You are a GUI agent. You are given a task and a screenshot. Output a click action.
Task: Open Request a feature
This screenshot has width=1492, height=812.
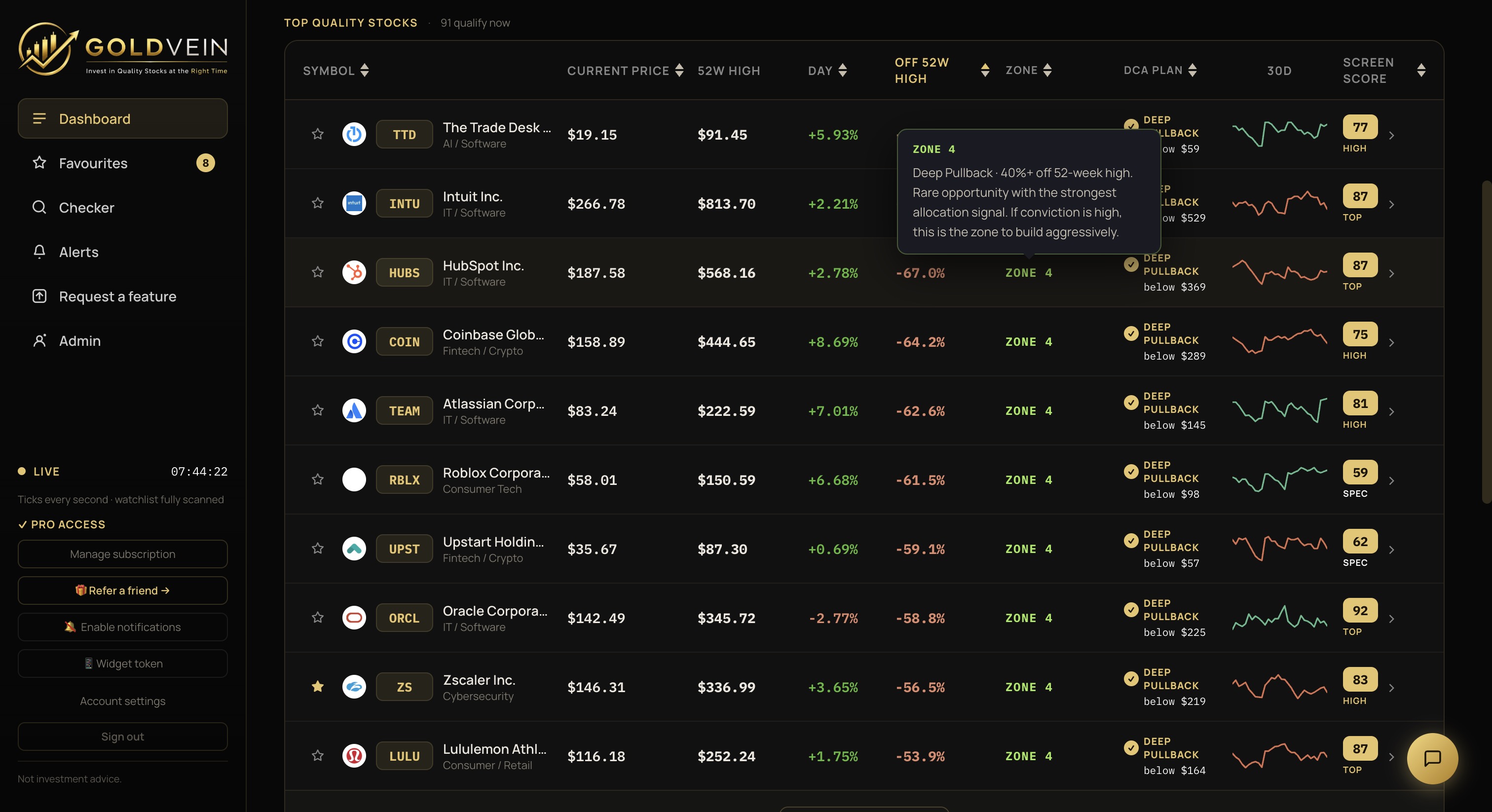(x=122, y=296)
